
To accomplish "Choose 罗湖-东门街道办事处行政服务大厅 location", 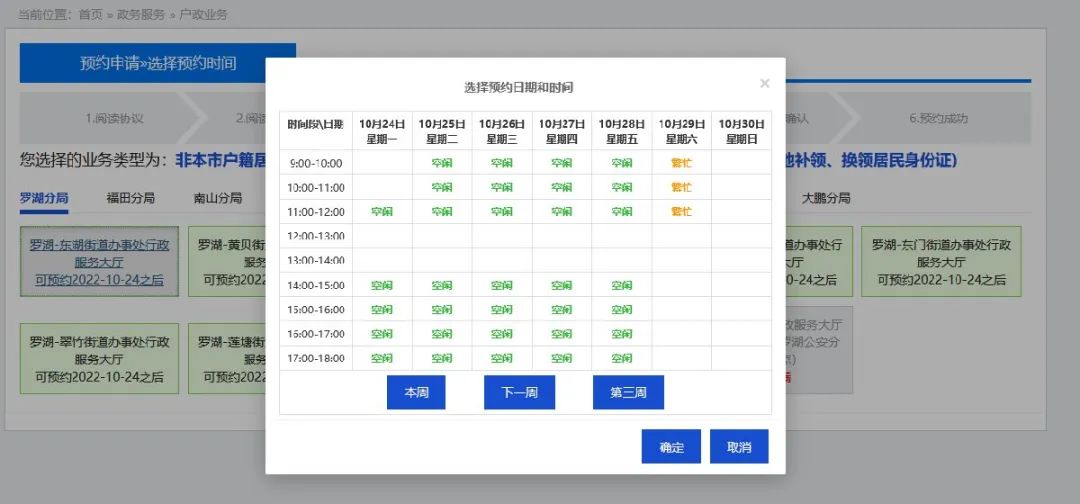I will (x=942, y=262).
